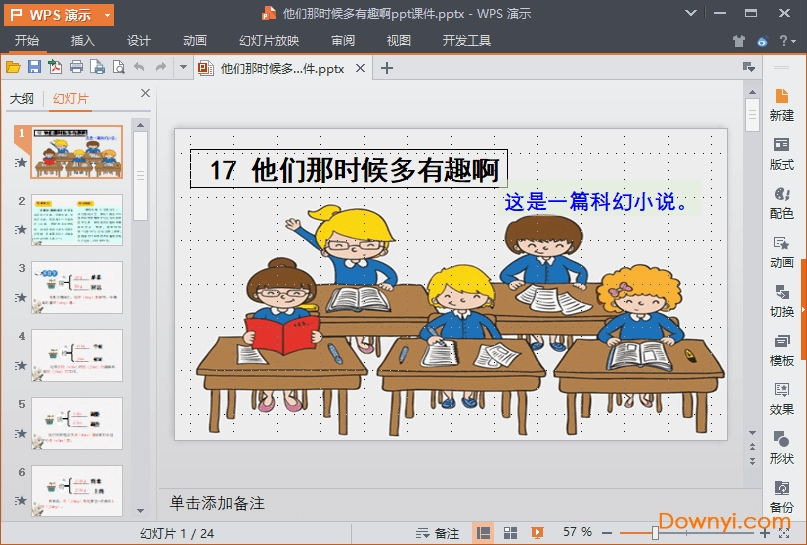This screenshot has width=807, height=545.
Task: Print the presentation with the printer icon
Action: tap(76, 67)
